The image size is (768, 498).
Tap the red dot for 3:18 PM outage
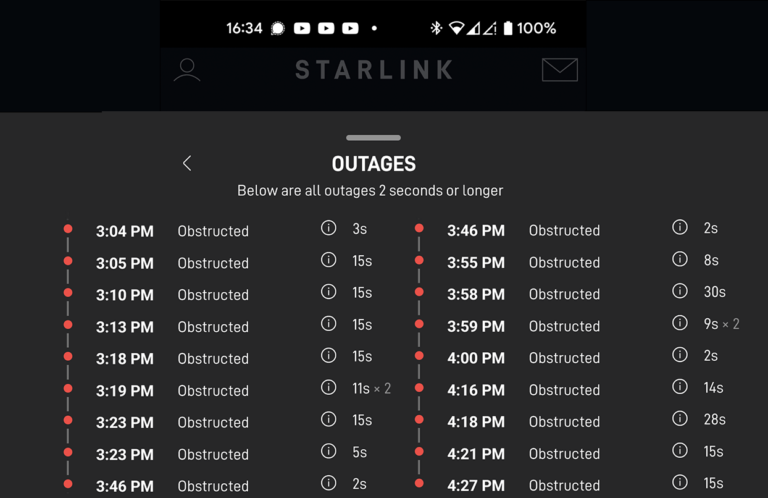tap(68, 356)
